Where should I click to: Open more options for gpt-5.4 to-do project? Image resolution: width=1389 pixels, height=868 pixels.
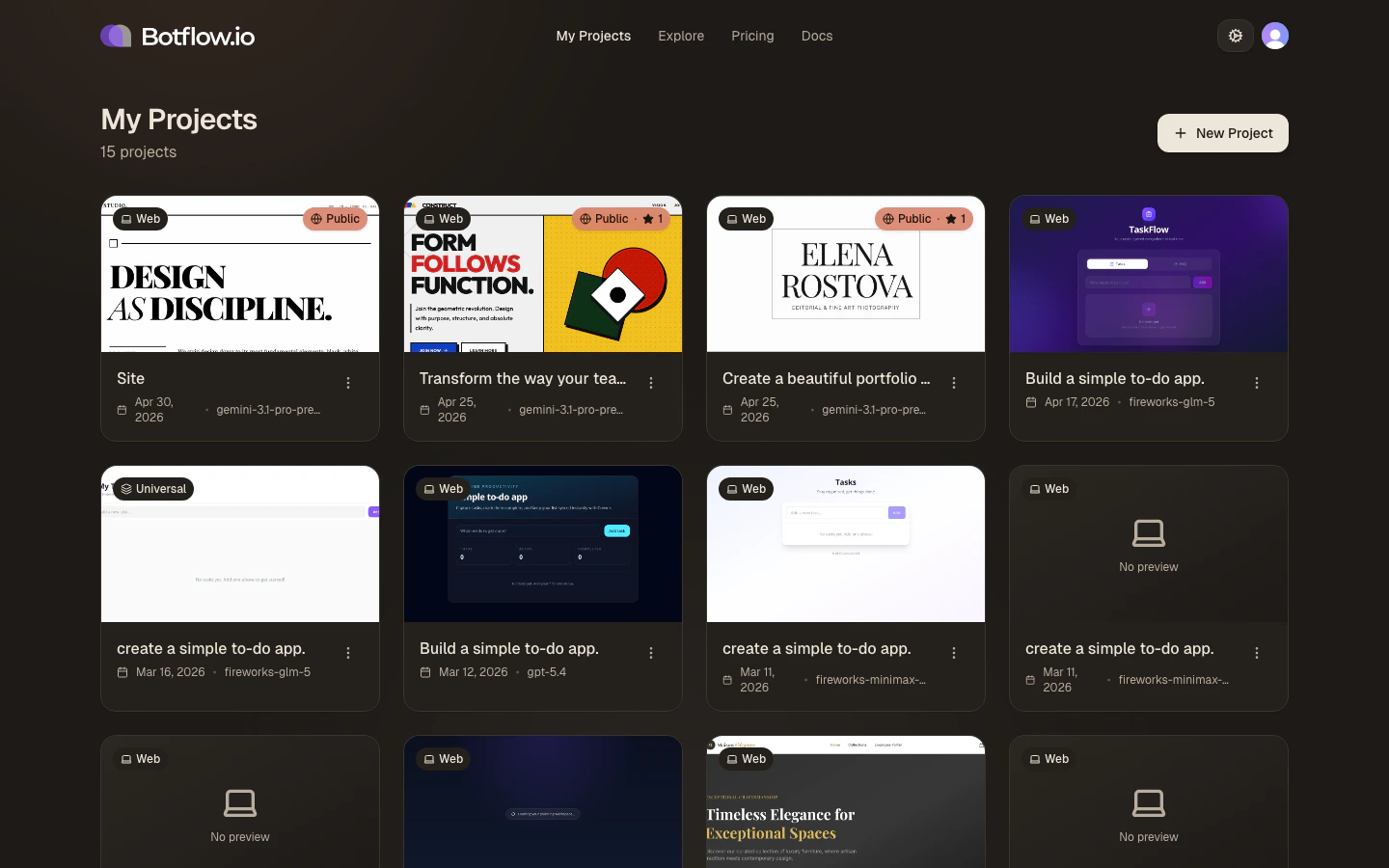coord(651,653)
